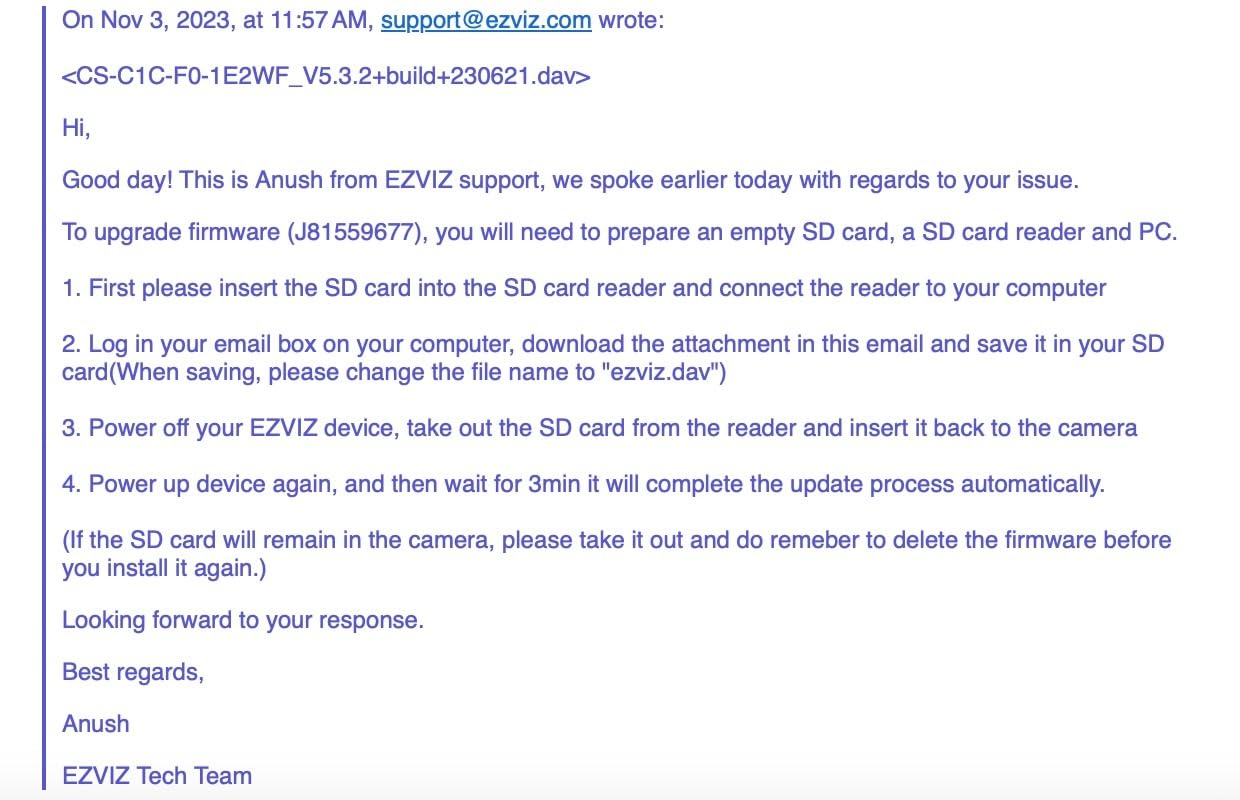This screenshot has height=800, width=1240.
Task: Click the parenthetical note about deleting firmware
Action: (616, 541)
